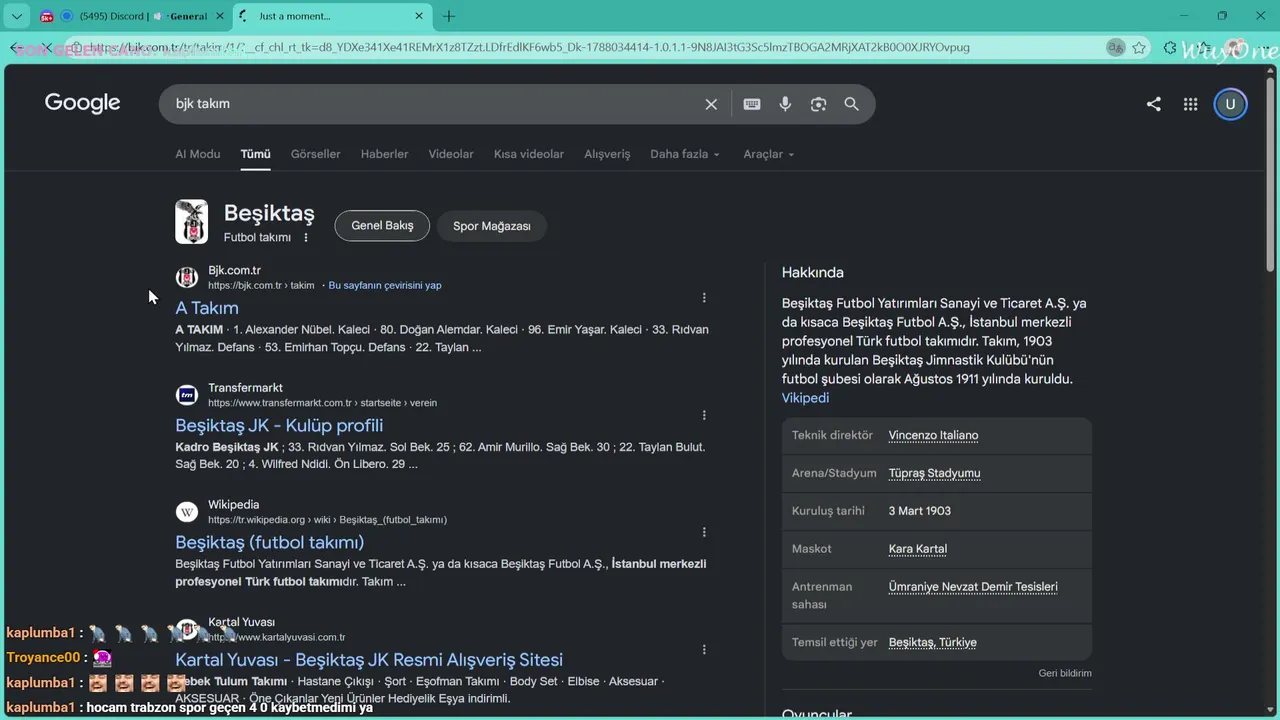Click the Teknik direktör label
Screen dimensions: 1280x720
832,435
